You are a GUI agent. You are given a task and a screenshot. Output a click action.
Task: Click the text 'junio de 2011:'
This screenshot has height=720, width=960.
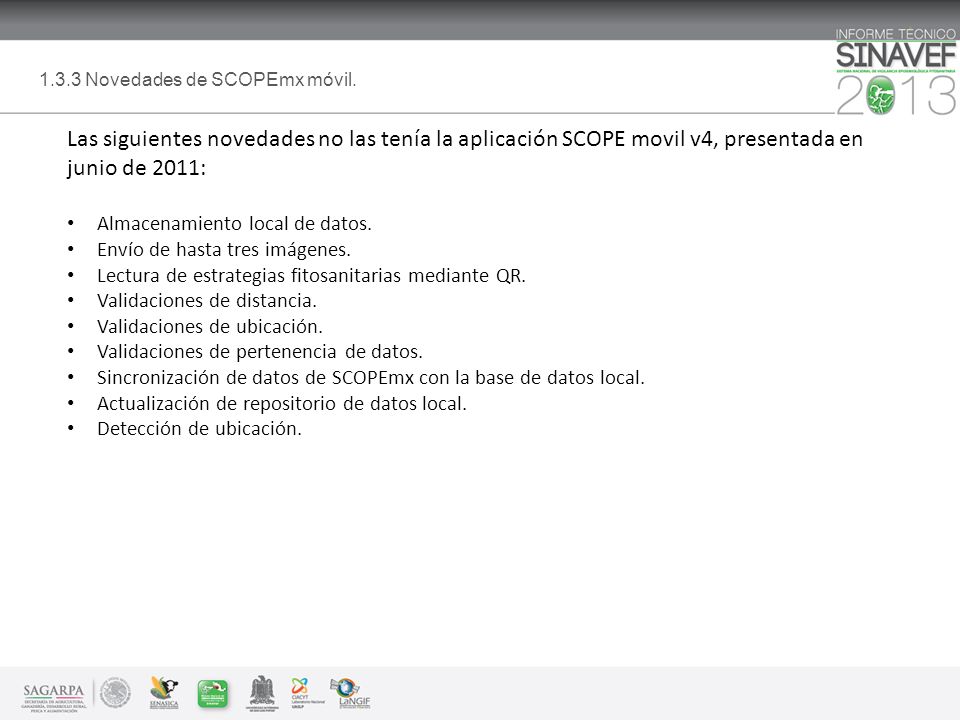point(137,167)
